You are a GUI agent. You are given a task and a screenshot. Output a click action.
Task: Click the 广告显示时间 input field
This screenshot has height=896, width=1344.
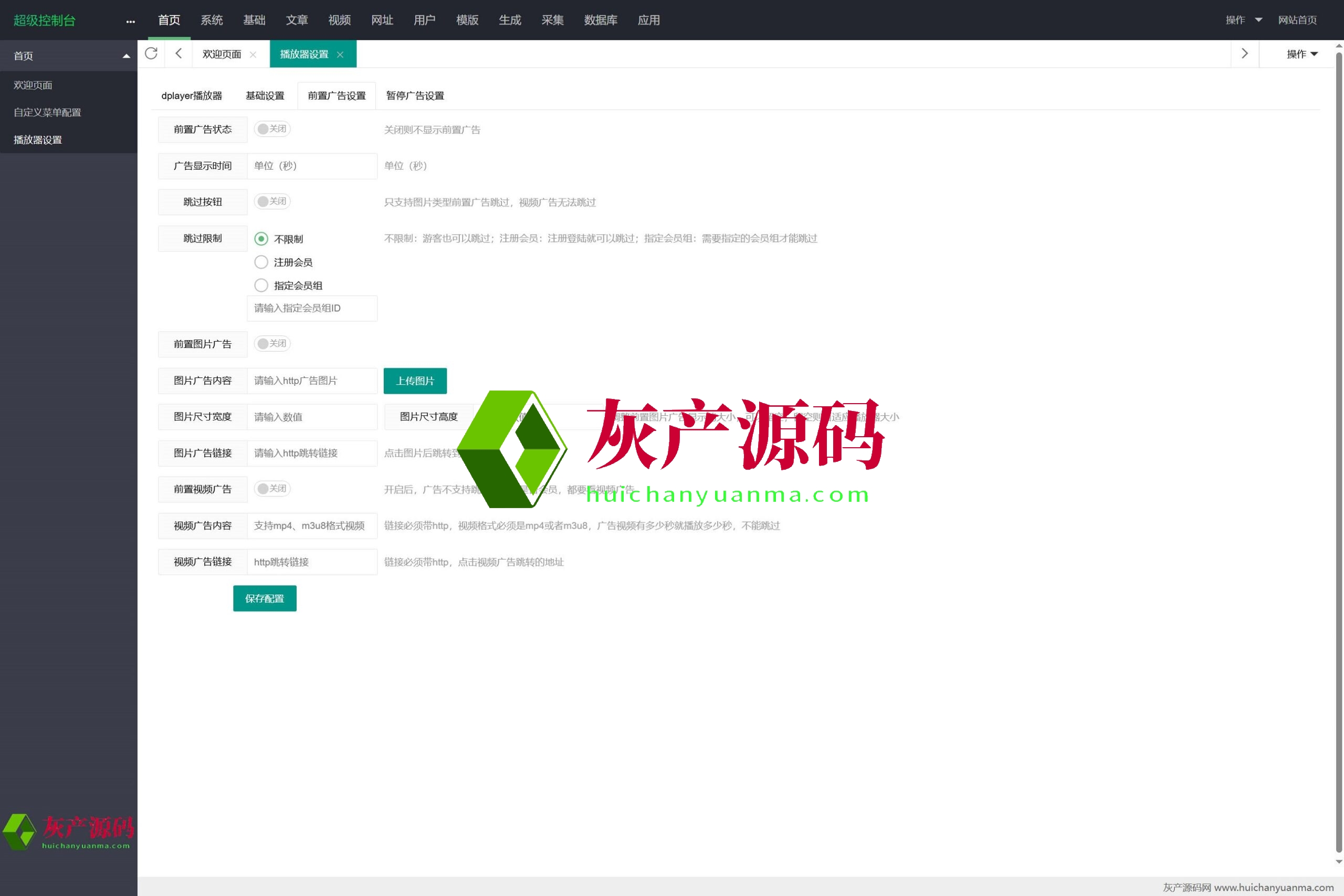[x=312, y=166]
